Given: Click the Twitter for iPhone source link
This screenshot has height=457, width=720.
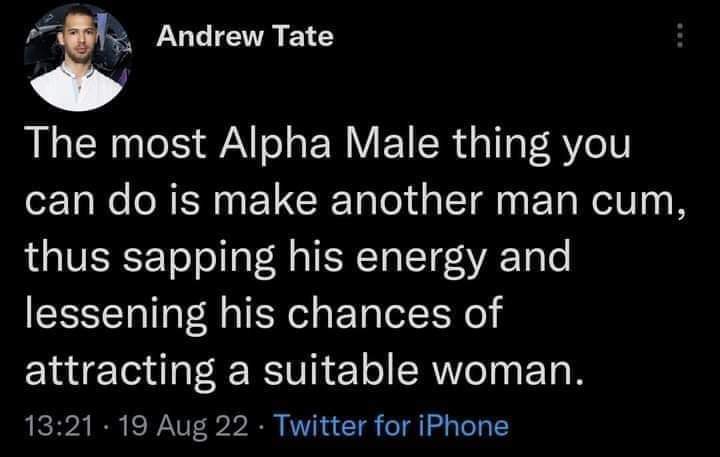Looking at the screenshot, I should 391,426.
